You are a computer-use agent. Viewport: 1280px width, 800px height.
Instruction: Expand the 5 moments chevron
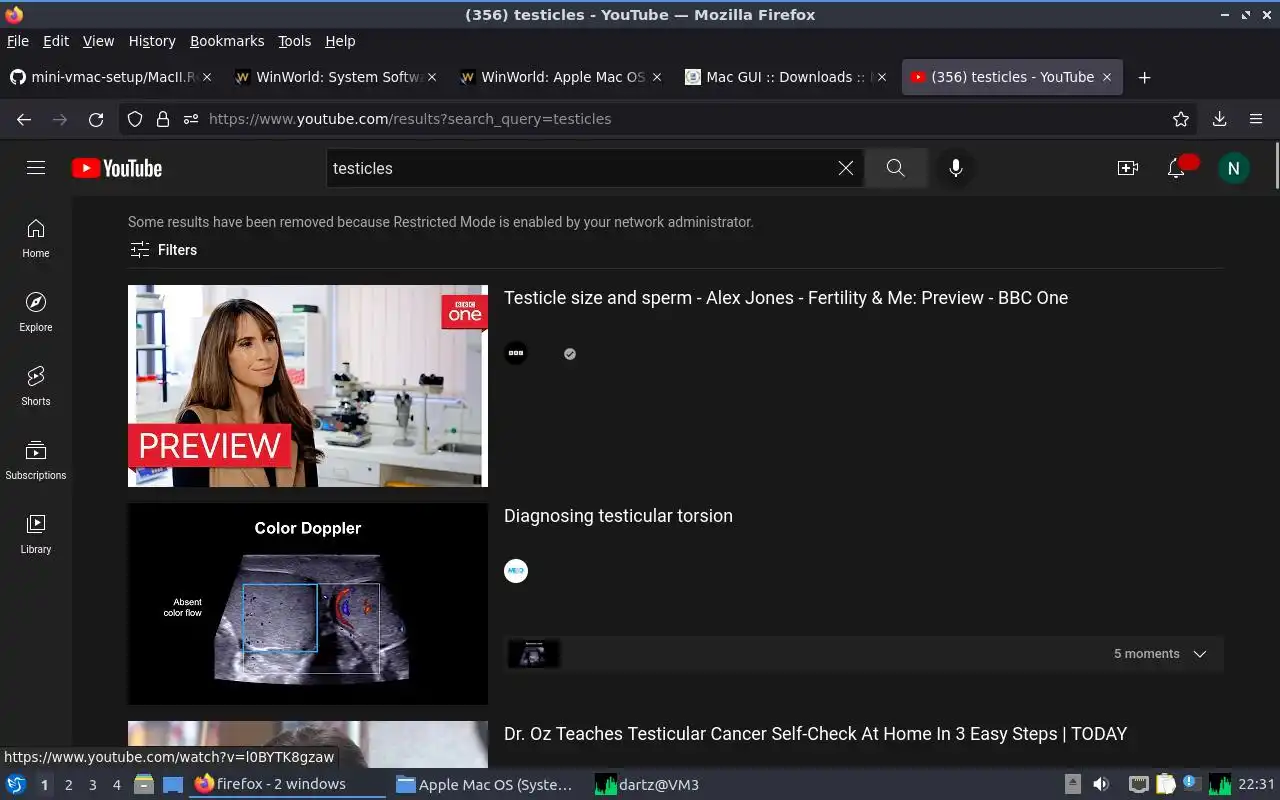1200,654
